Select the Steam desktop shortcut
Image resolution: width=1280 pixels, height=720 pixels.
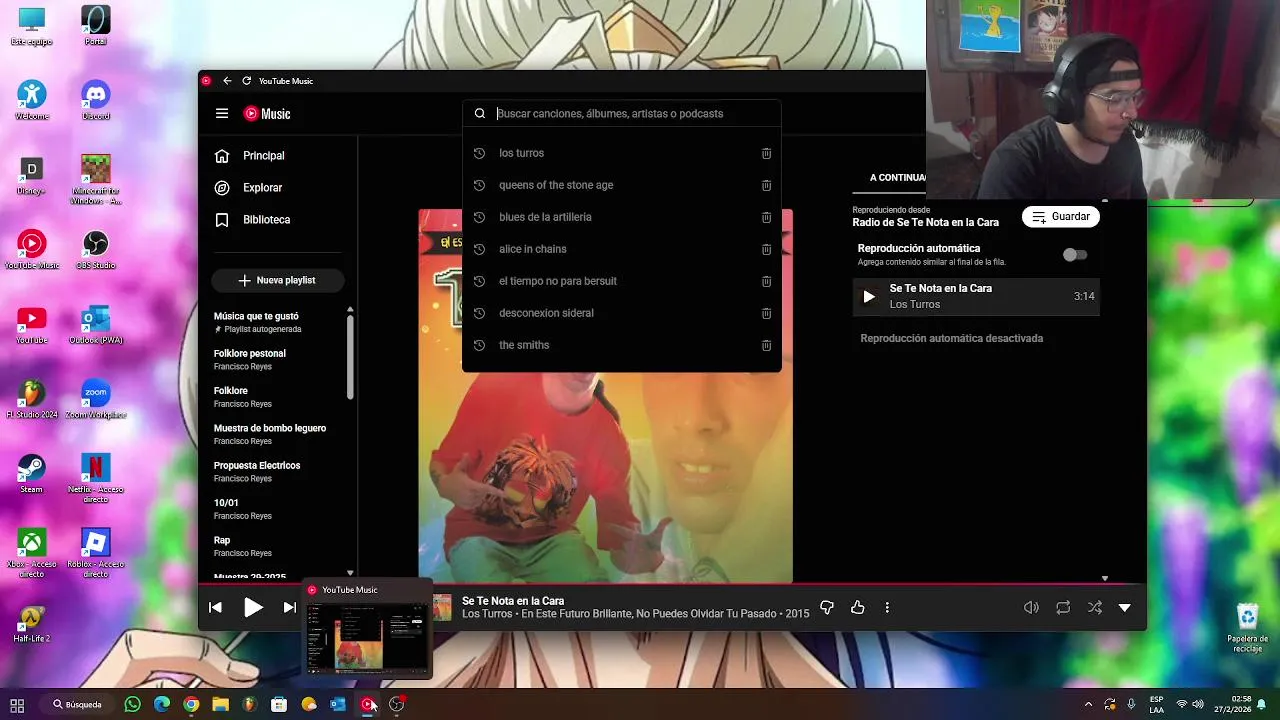pyautogui.click(x=32, y=473)
